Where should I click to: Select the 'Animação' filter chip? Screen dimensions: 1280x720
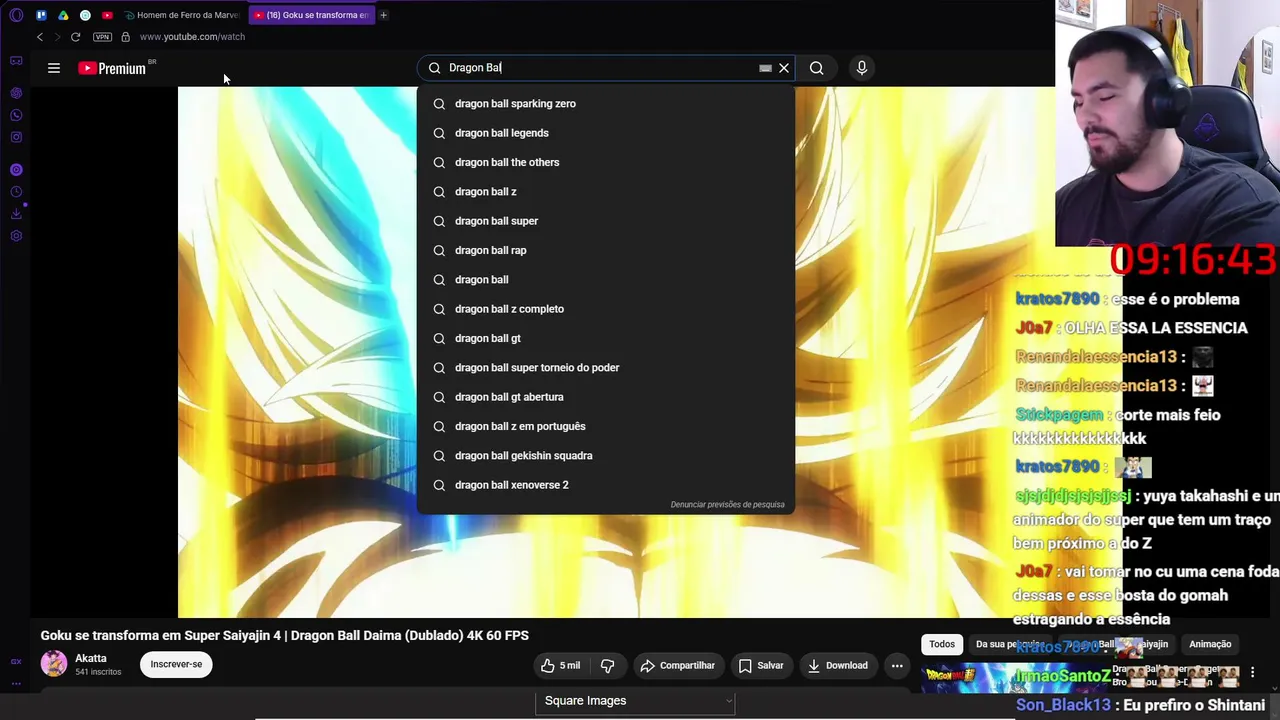coord(1210,644)
